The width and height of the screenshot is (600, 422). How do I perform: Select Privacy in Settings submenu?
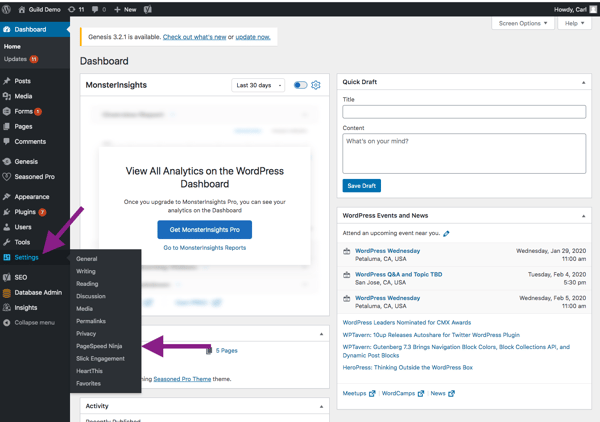(x=86, y=334)
